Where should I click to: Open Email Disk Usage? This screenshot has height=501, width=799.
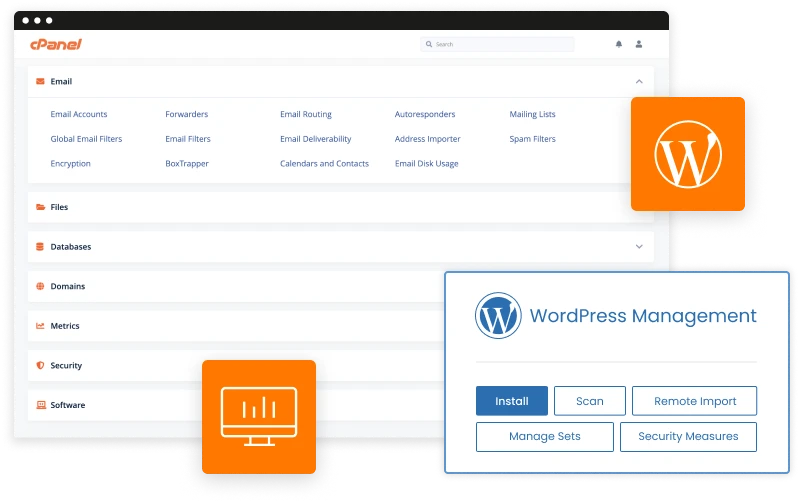pyautogui.click(x=427, y=164)
